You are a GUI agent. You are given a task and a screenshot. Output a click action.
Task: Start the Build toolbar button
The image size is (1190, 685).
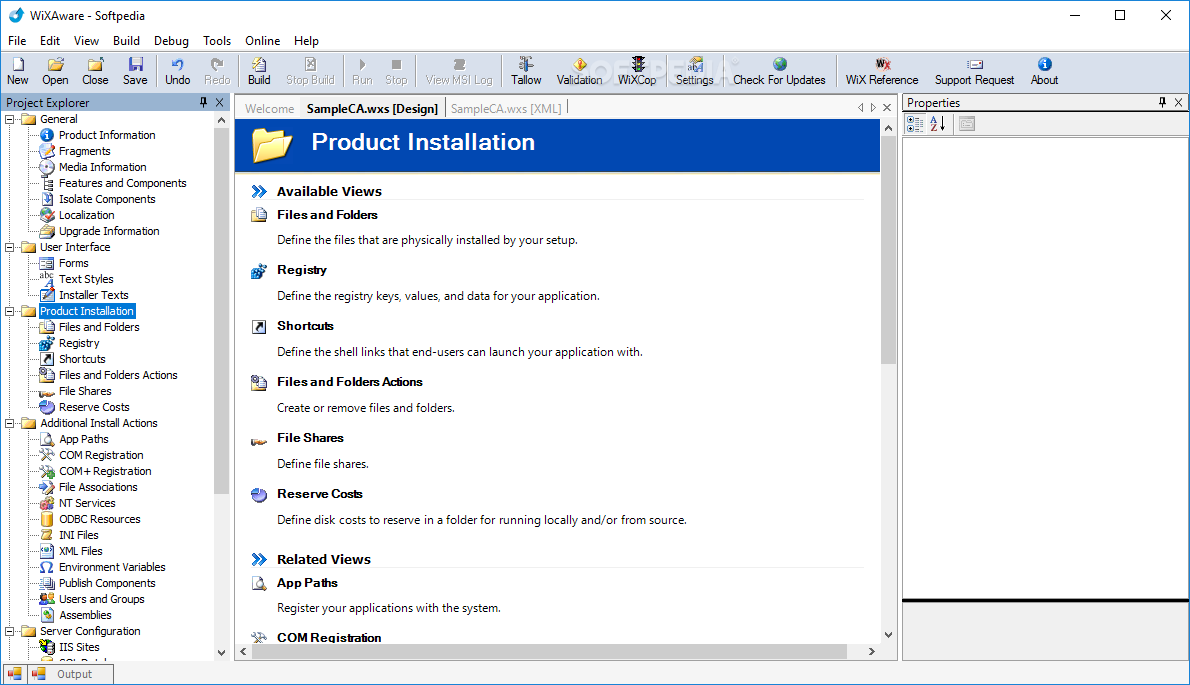pos(259,71)
